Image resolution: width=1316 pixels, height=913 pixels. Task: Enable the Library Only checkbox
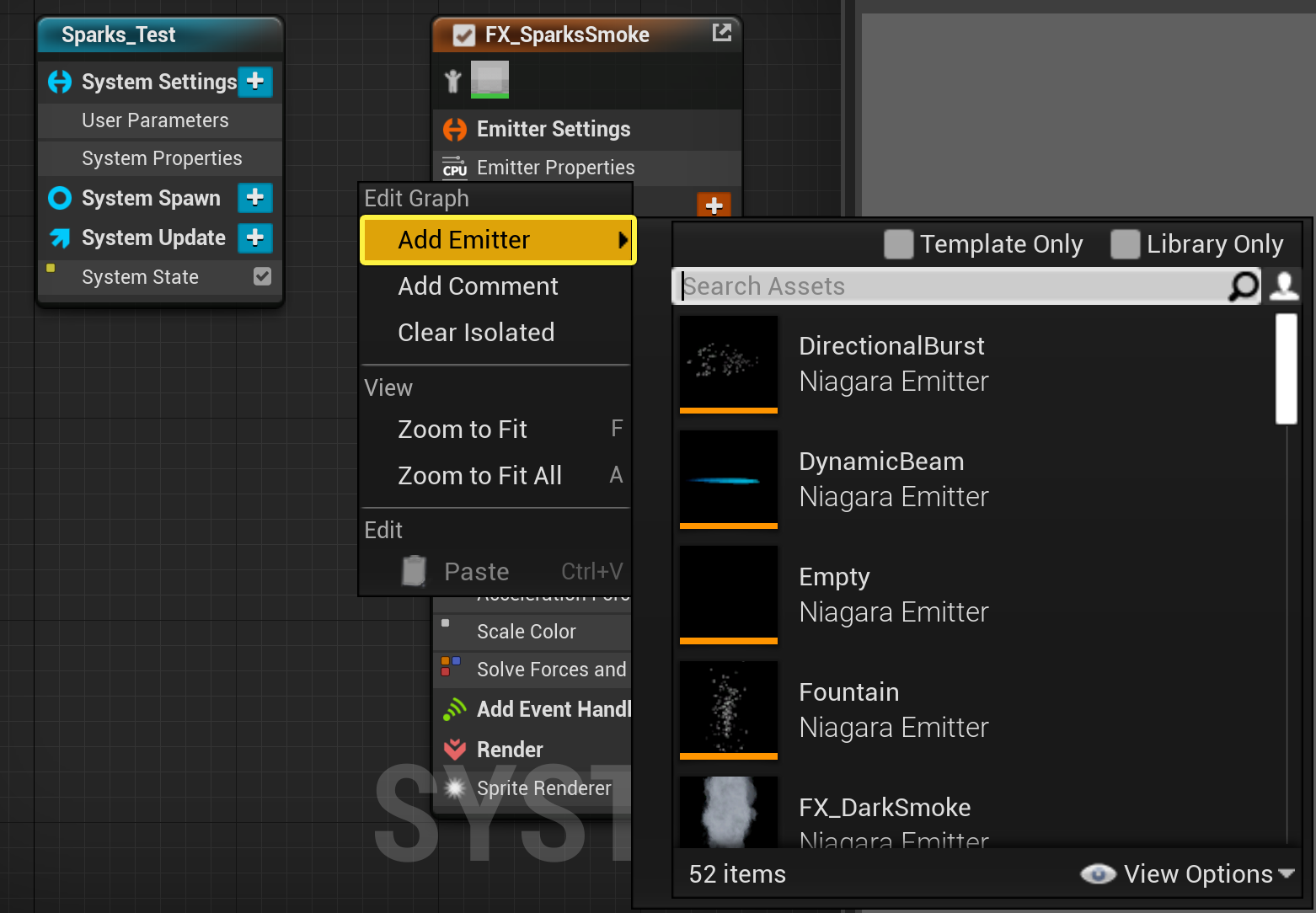click(1126, 244)
